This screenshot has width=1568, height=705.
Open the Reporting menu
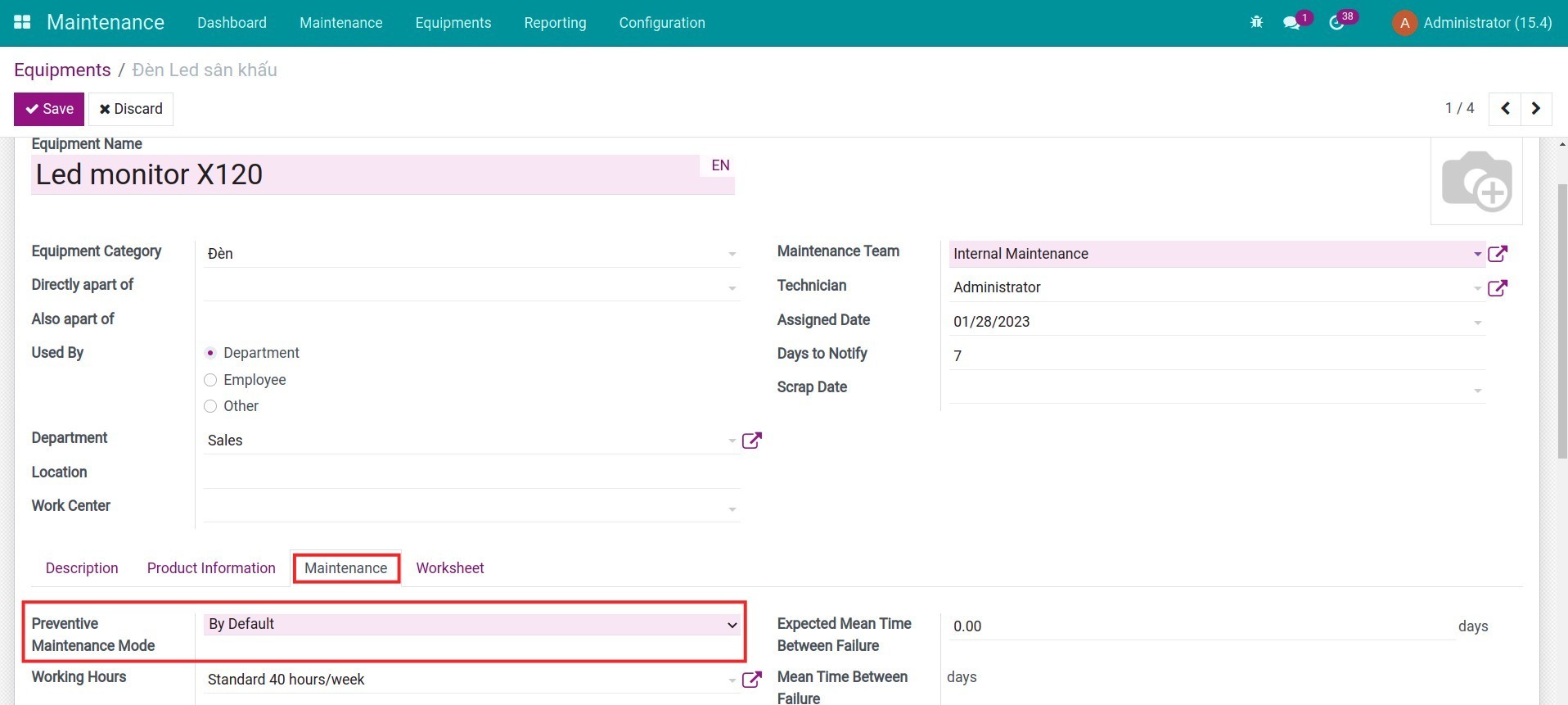click(x=555, y=23)
